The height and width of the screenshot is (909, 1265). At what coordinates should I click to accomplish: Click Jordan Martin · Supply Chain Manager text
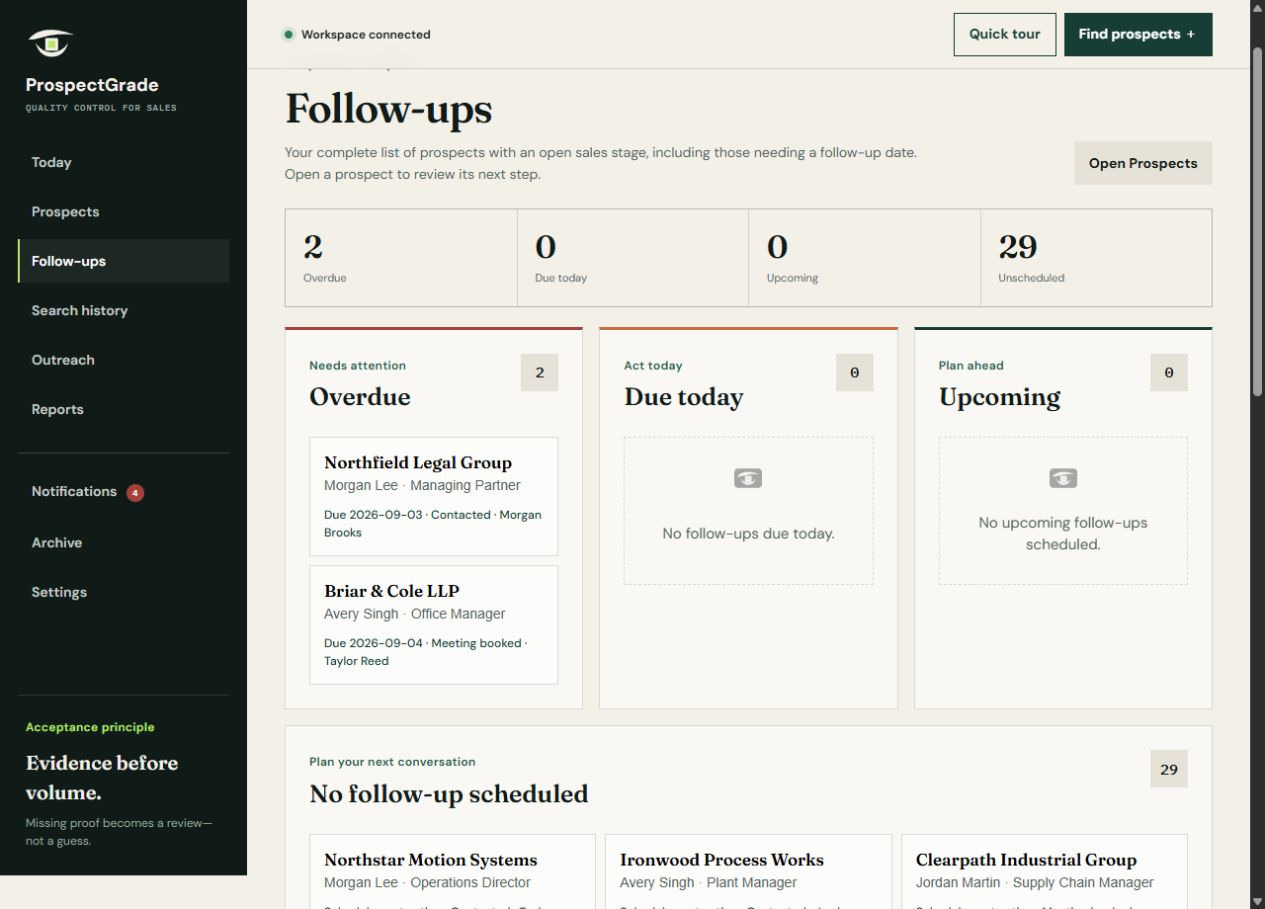[1035, 883]
